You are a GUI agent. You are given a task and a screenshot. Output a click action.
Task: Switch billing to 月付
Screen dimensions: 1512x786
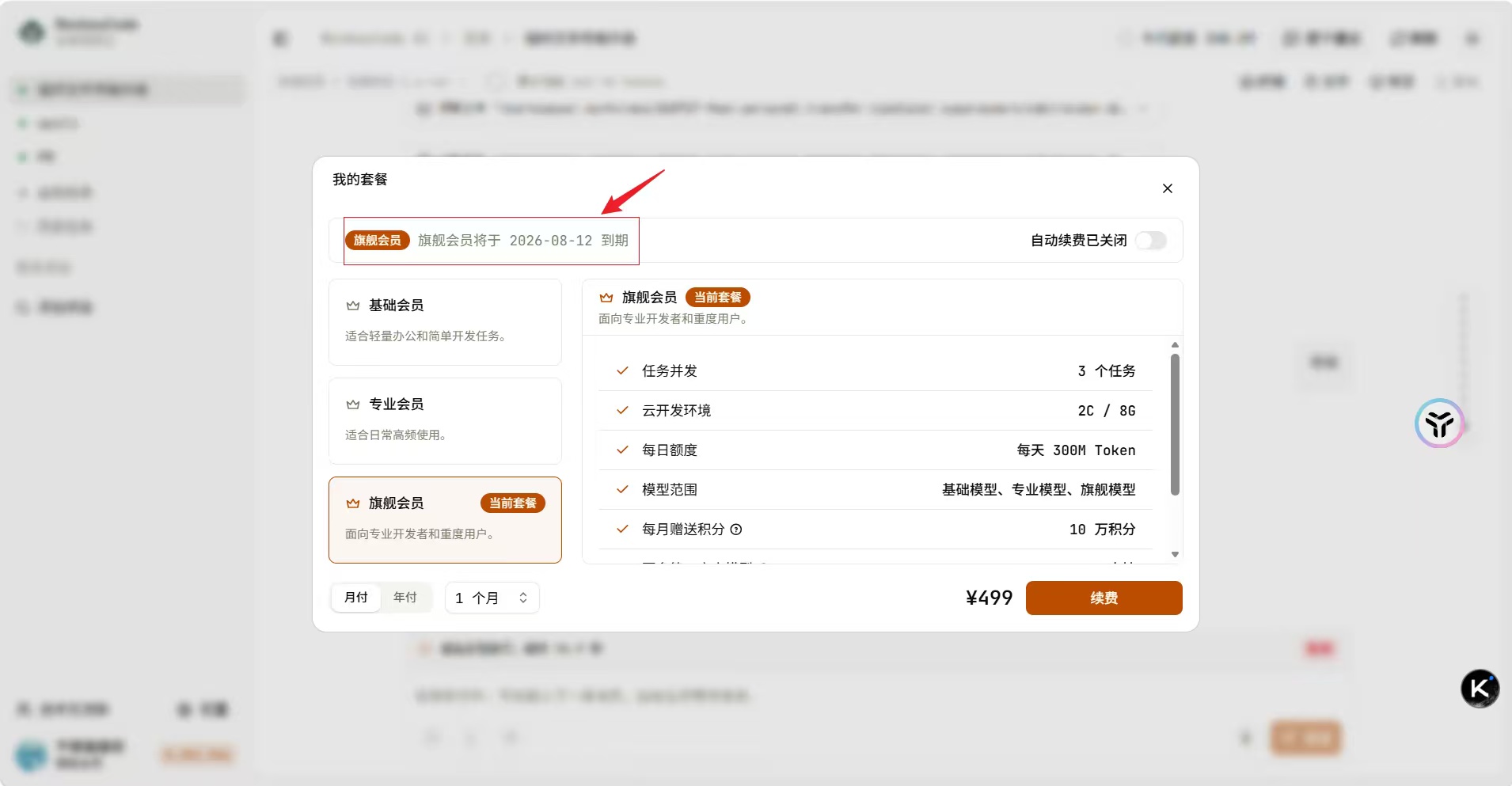[x=356, y=598]
